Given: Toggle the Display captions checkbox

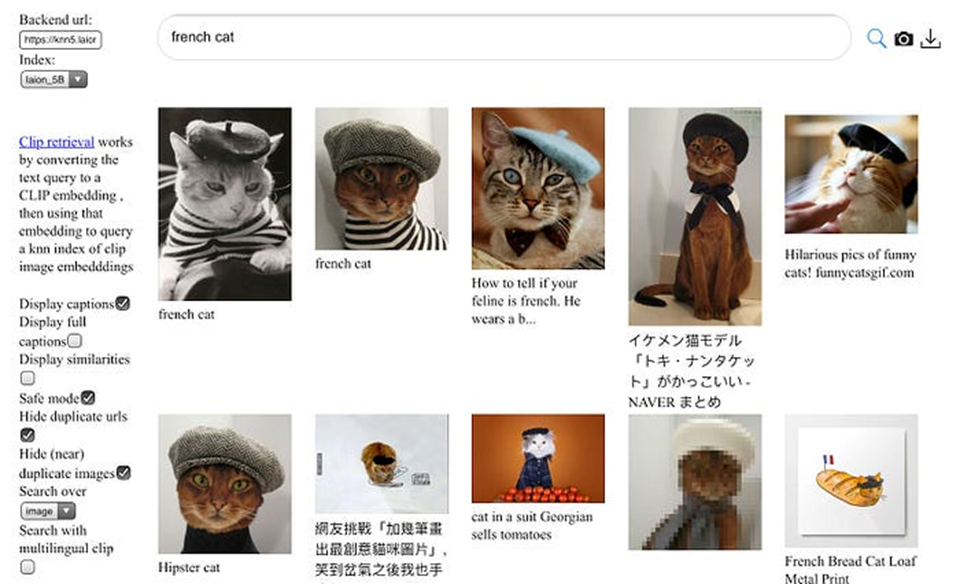Looking at the screenshot, I should pos(122,304).
